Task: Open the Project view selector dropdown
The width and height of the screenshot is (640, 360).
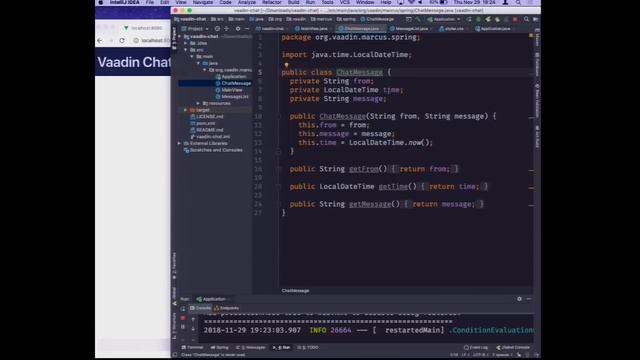Action: [x=195, y=29]
